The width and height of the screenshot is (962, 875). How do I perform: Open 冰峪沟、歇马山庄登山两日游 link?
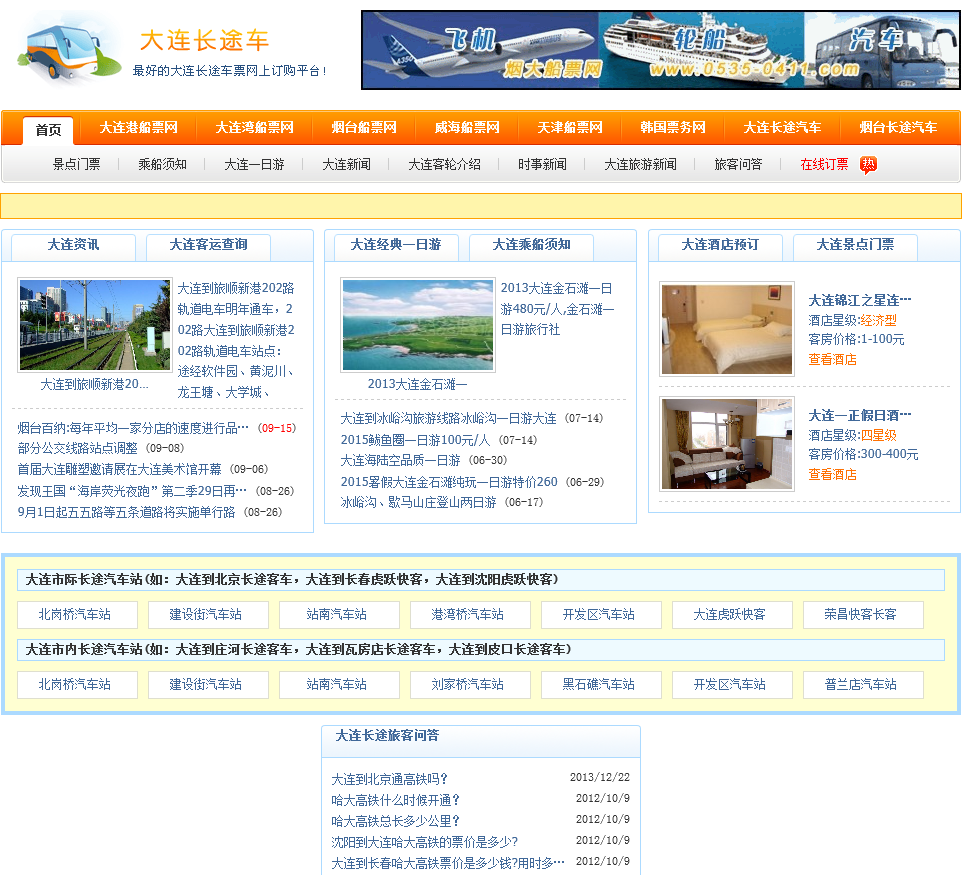pos(418,503)
